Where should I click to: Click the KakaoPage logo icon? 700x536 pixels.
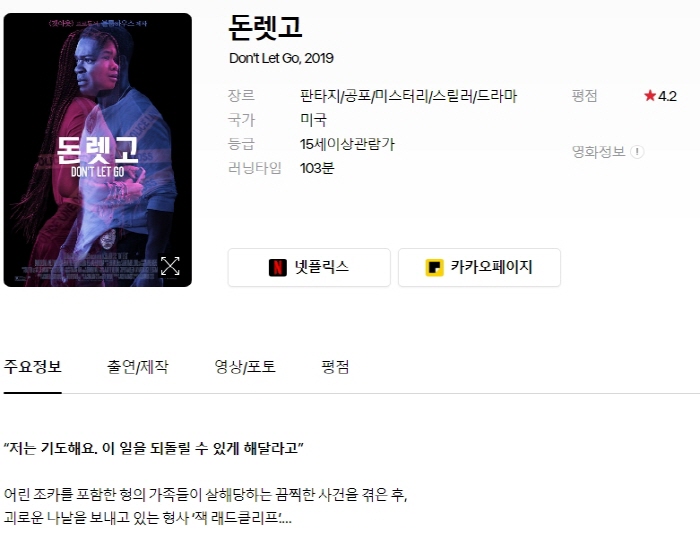(434, 267)
